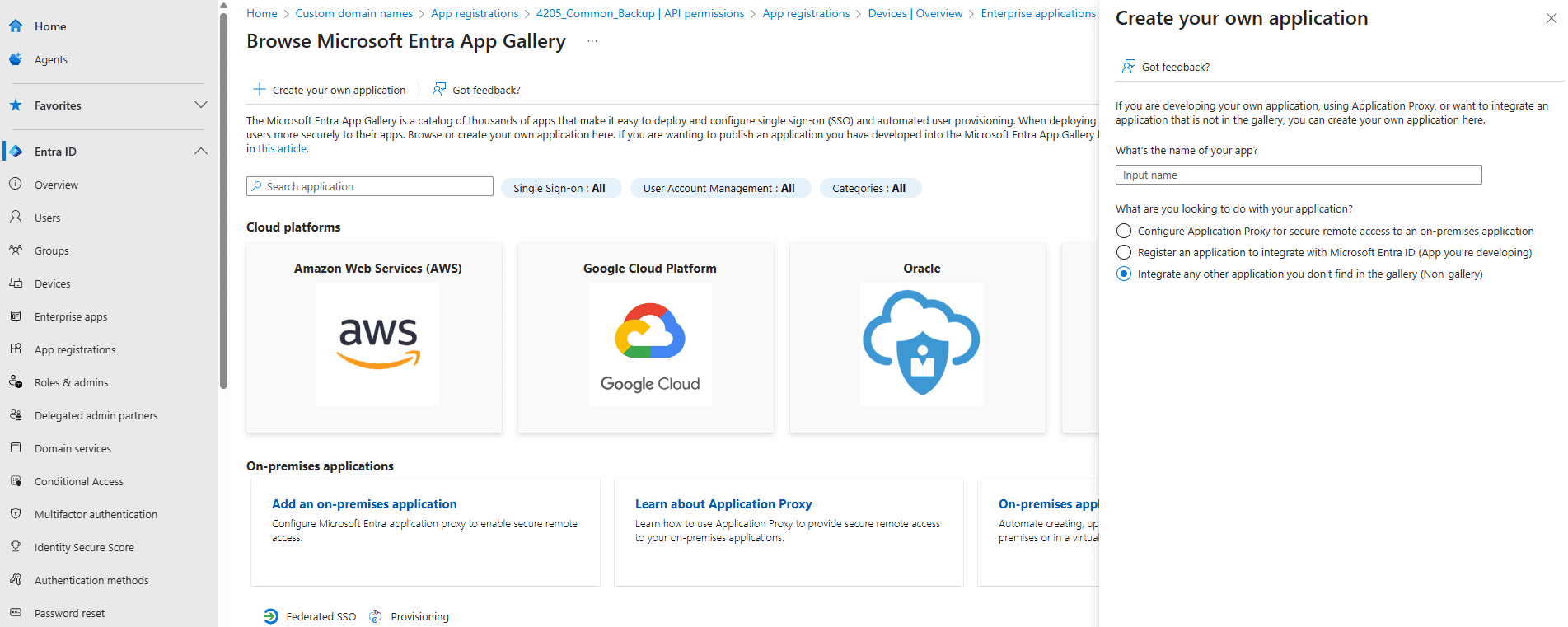Click the Devices icon in sidebar
Image resolution: width=1568 pixels, height=627 pixels.
(x=16, y=283)
